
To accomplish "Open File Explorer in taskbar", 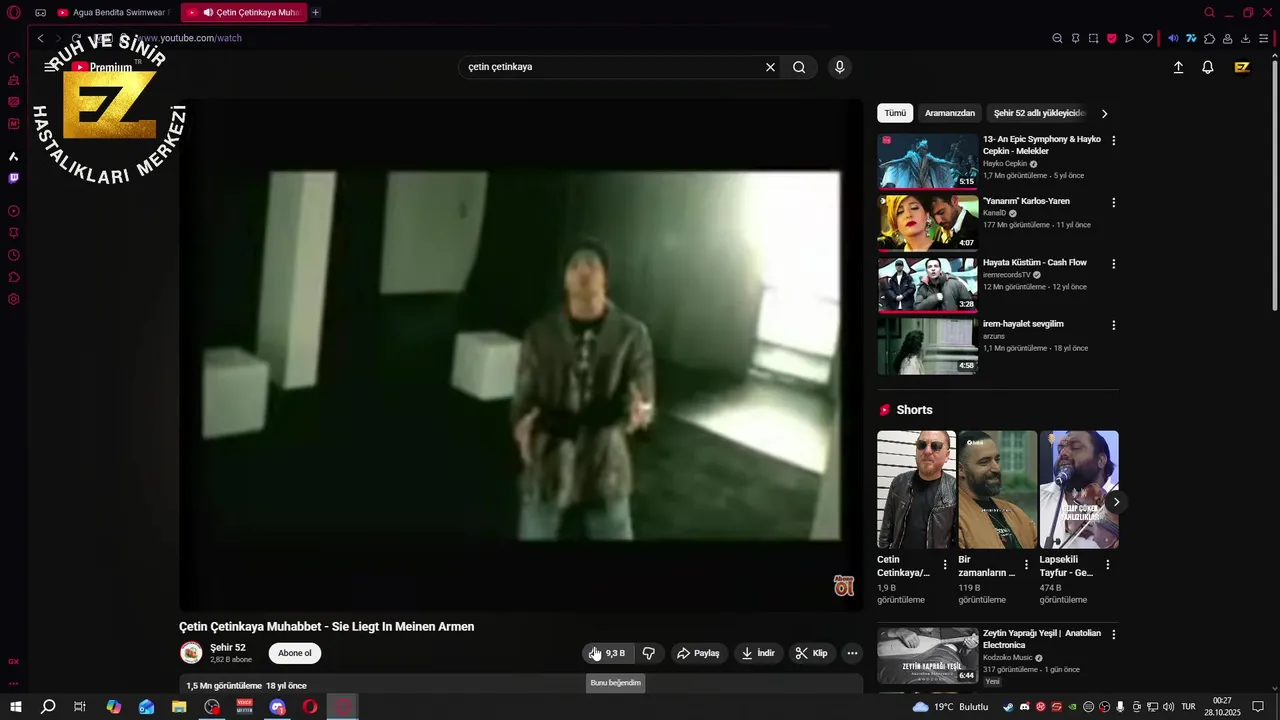I will [179, 707].
